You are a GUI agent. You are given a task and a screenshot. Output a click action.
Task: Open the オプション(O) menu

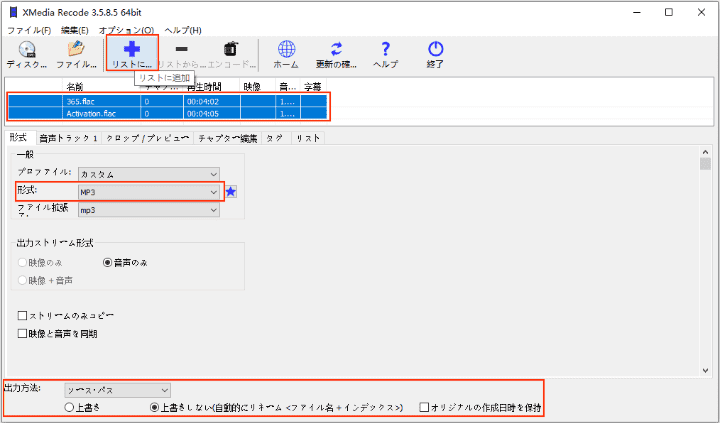(x=126, y=30)
